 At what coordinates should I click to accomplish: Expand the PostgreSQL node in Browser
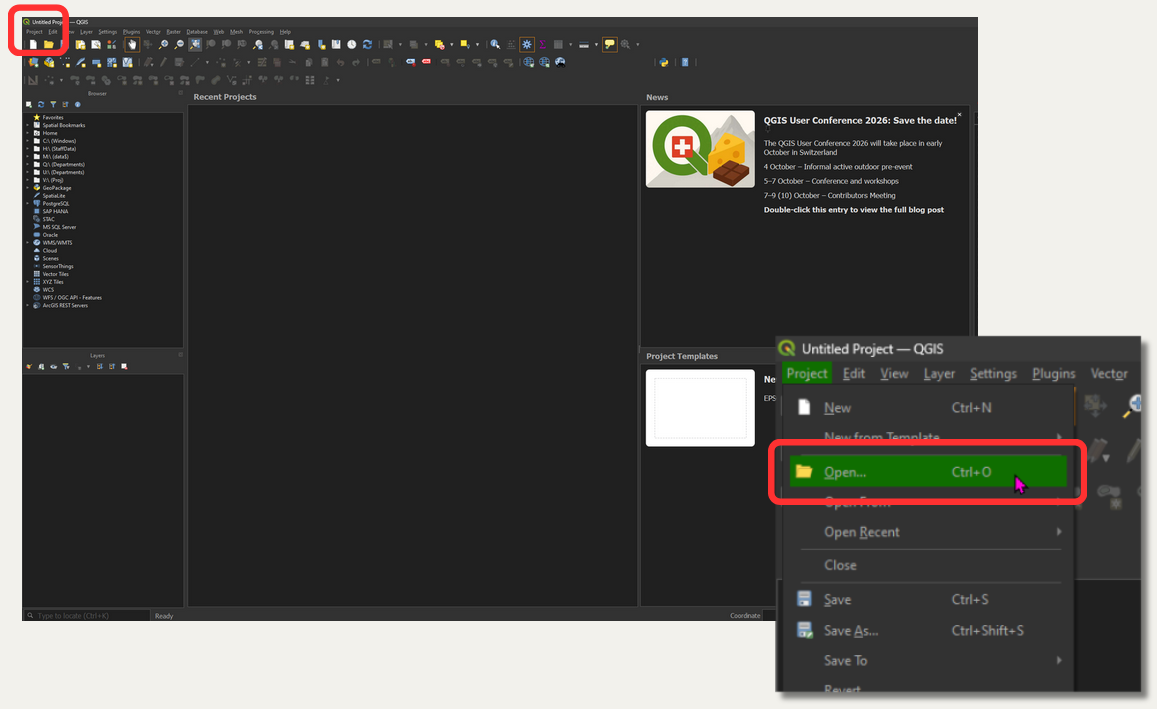point(28,204)
